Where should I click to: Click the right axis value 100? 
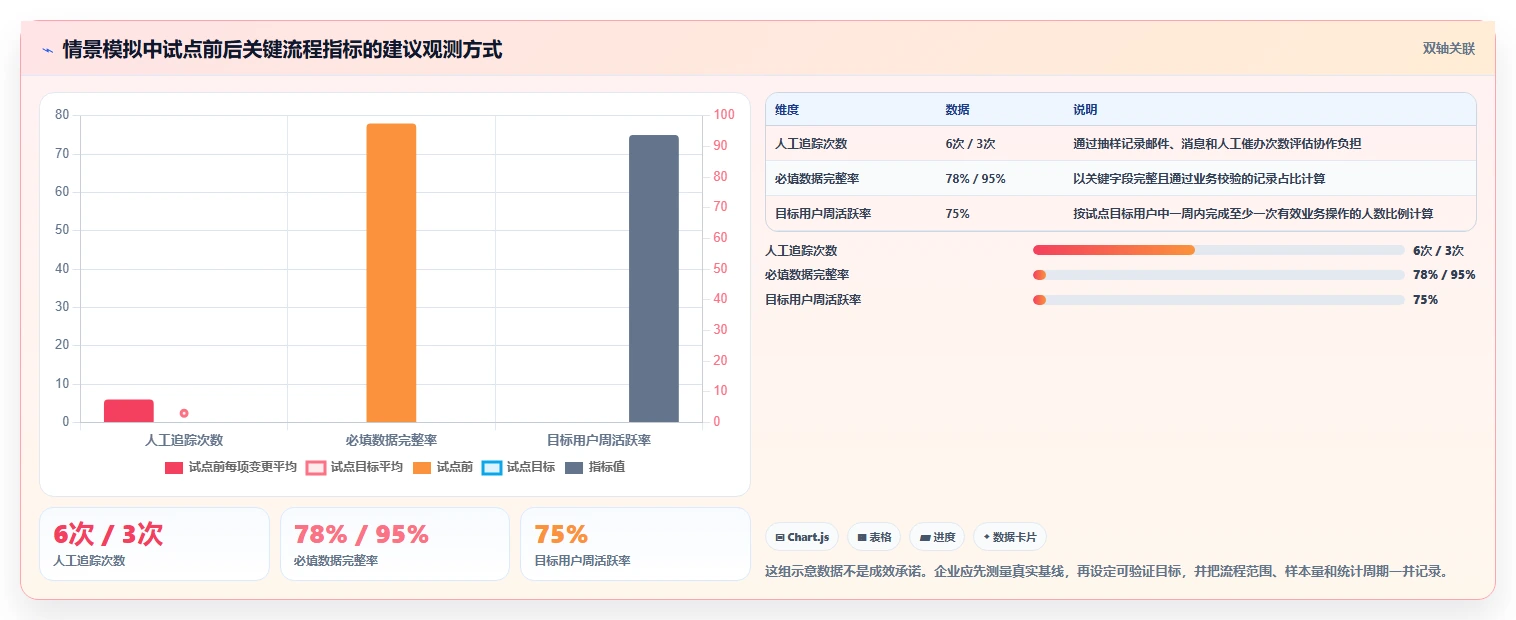coord(723,115)
